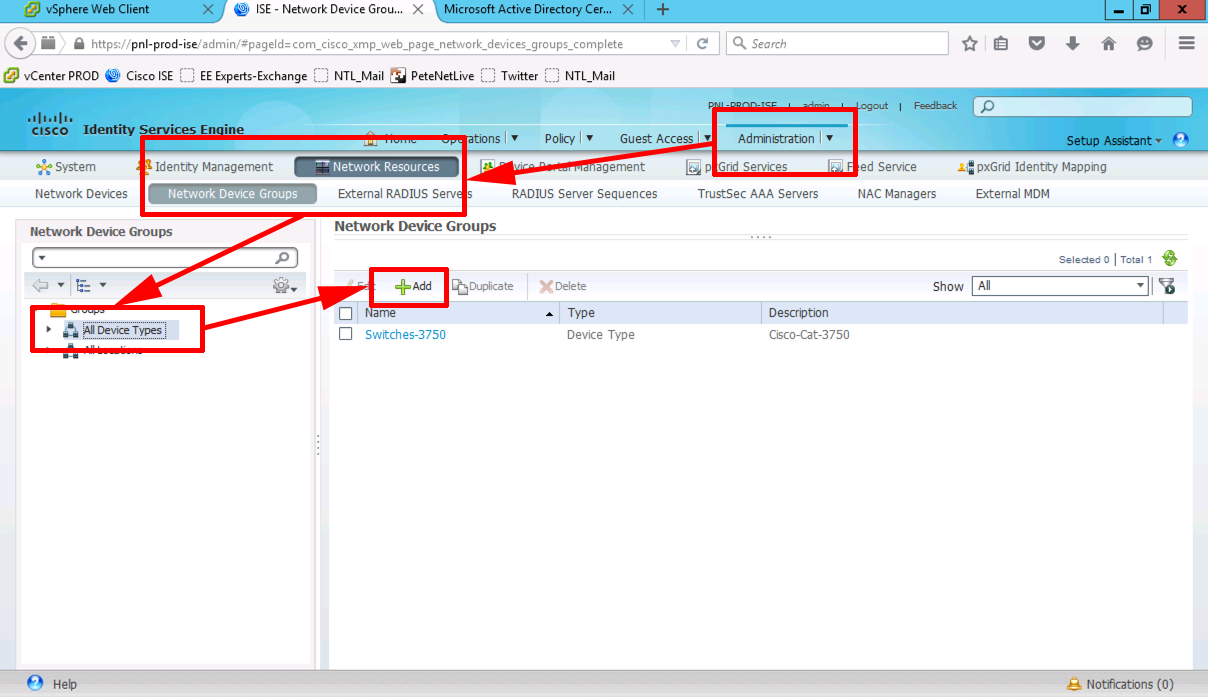Image resolution: width=1208 pixels, height=697 pixels.
Task: Click the magnifier in the tree search box
Action: [284, 258]
